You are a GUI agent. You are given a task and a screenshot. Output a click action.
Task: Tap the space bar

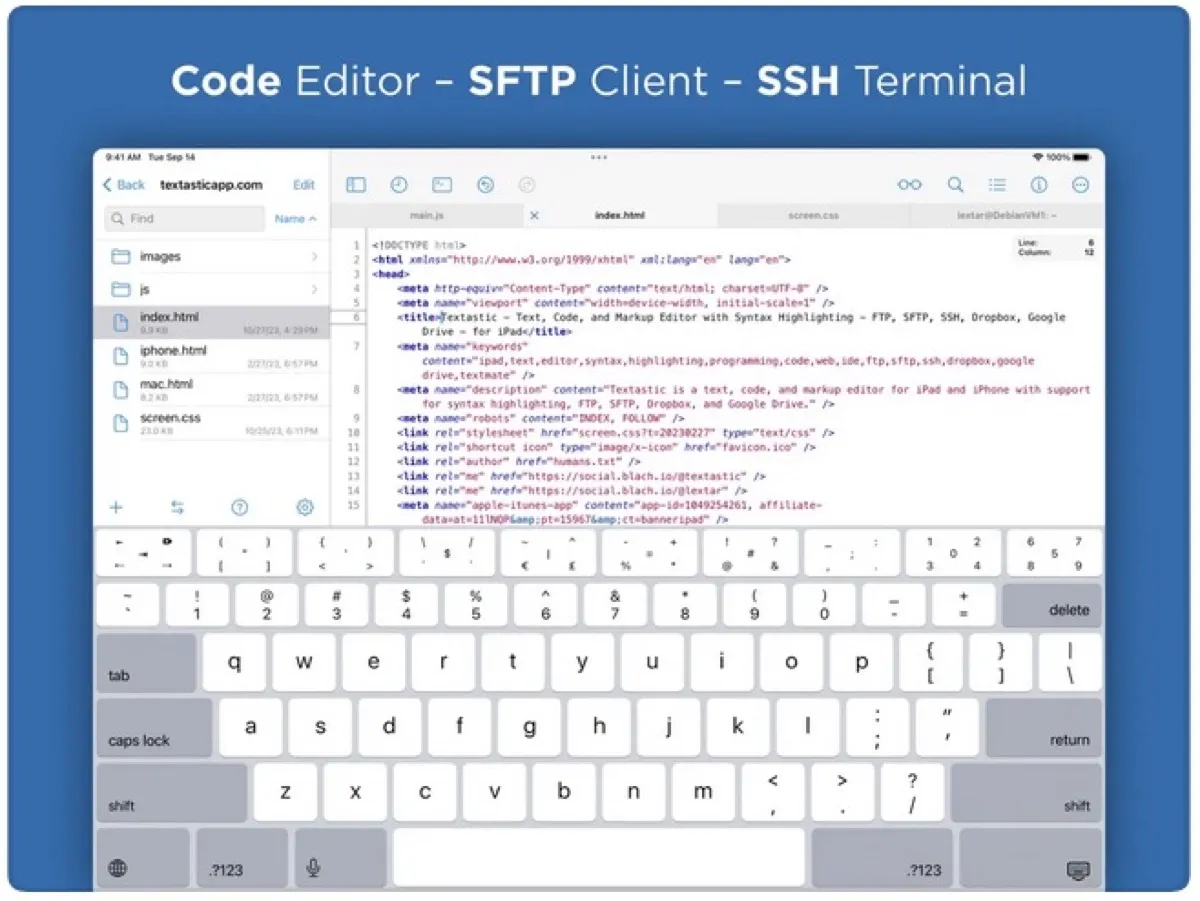coord(599,858)
